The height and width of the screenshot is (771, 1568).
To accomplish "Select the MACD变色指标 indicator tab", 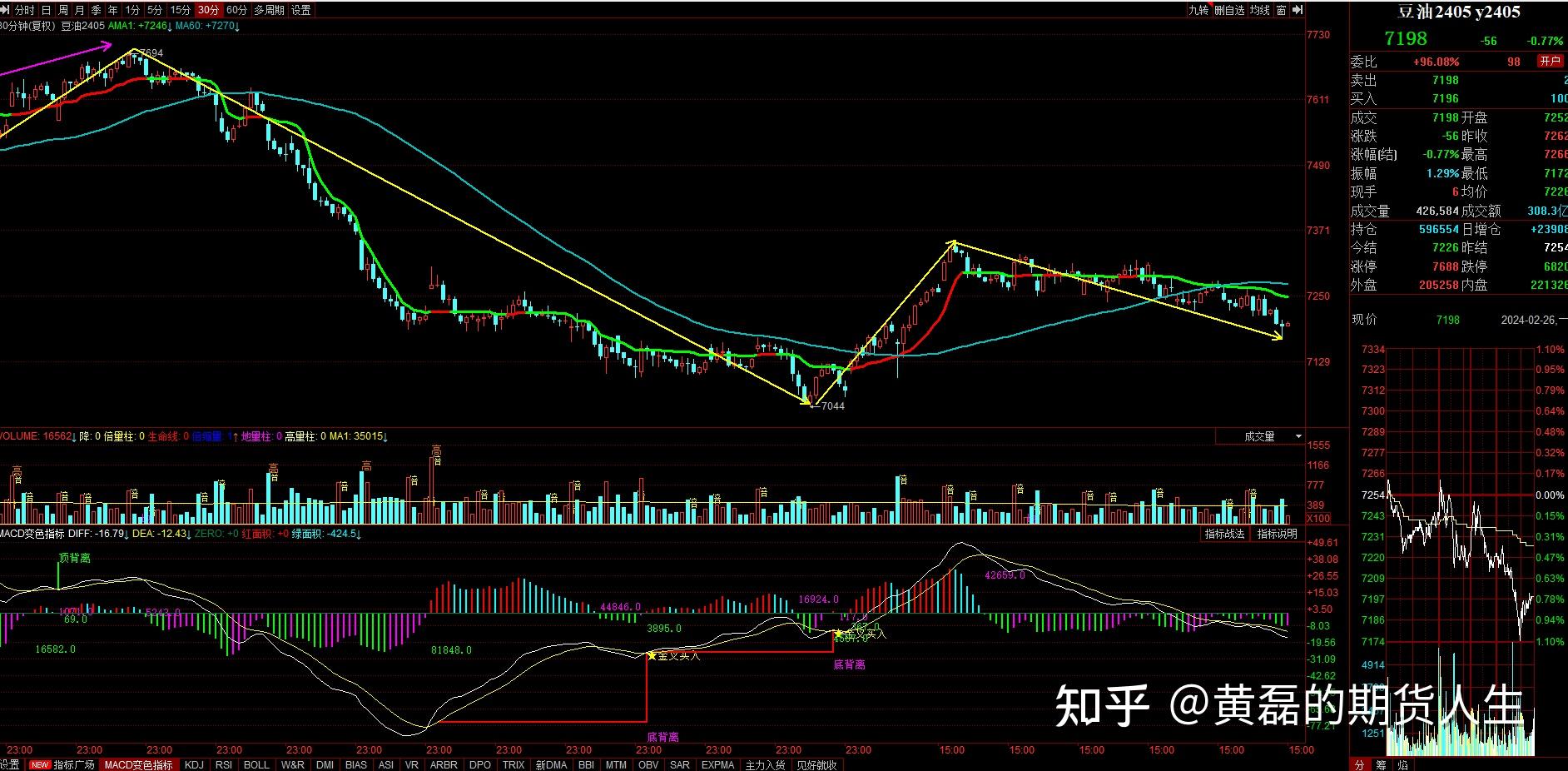I will [138, 764].
